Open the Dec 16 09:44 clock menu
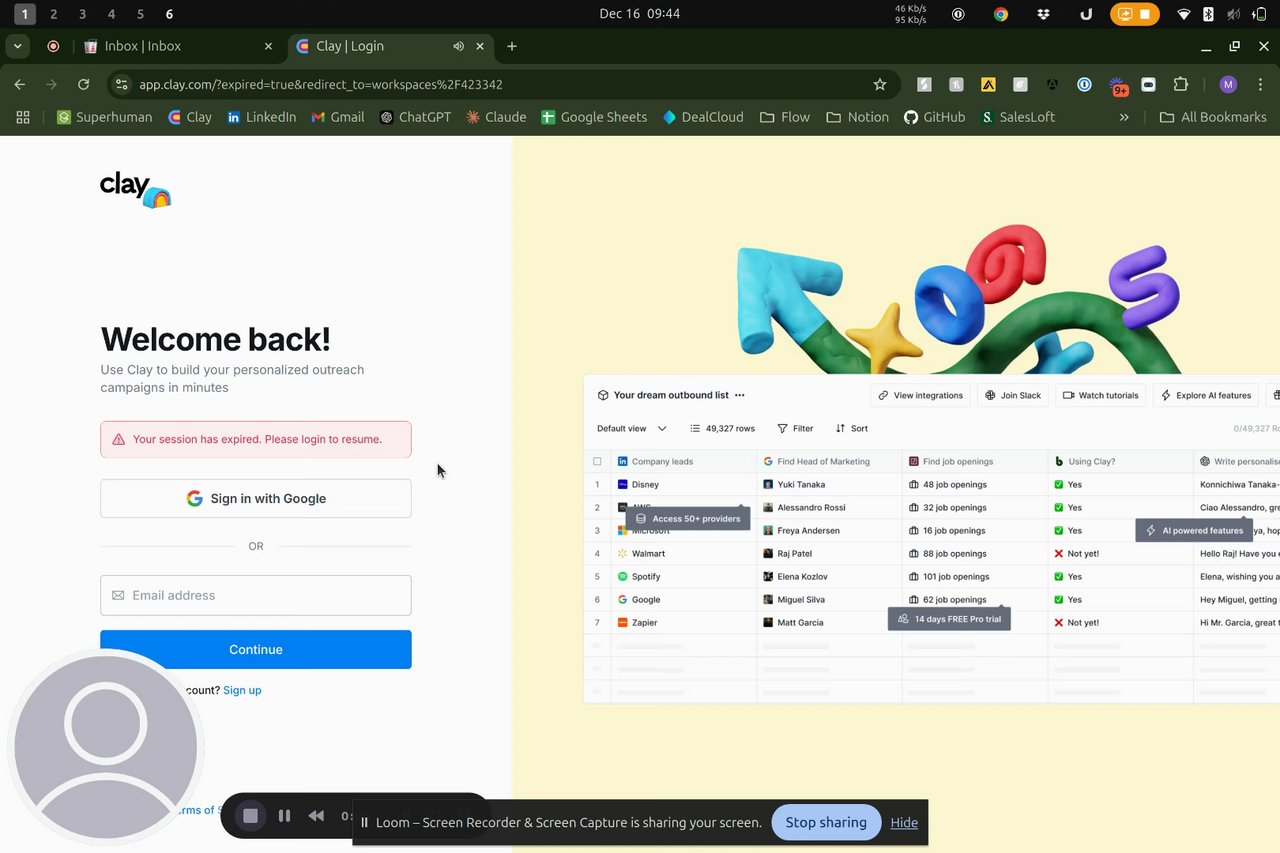1280x853 pixels. [640, 14]
